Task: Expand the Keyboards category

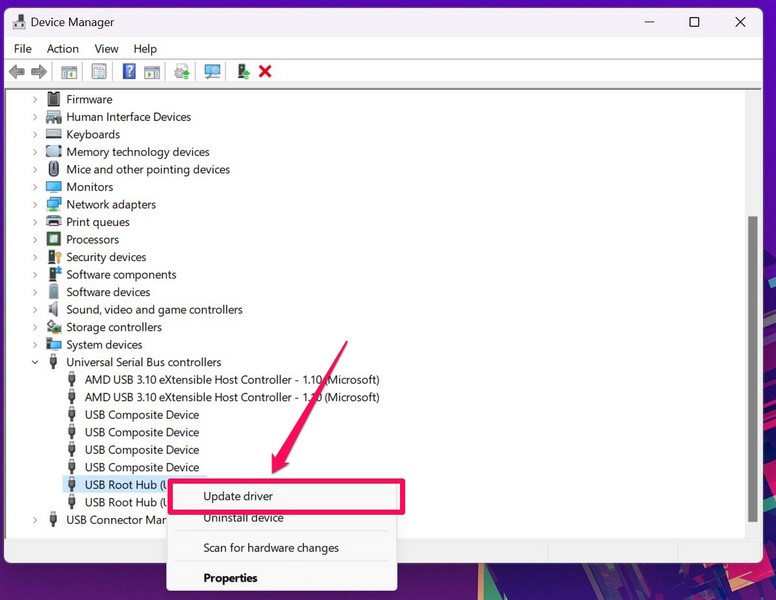Action: click(35, 135)
